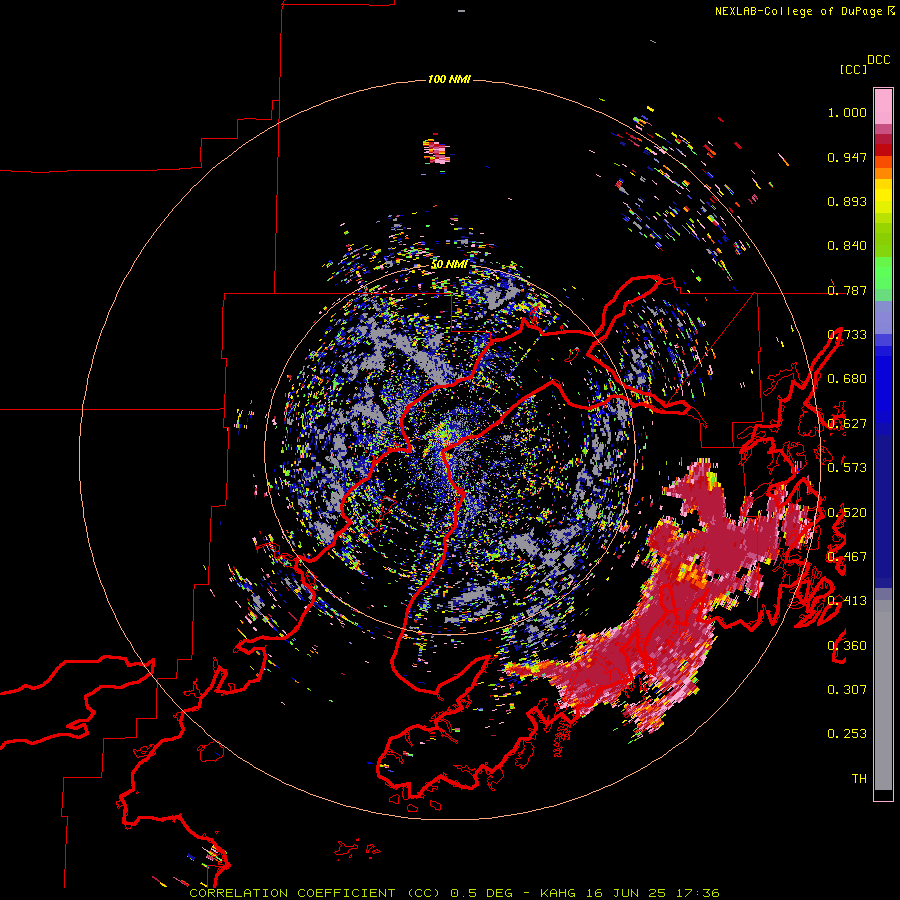This screenshot has width=900, height=900.
Task: Click the DCC label above the color bar
Action: pos(879,60)
